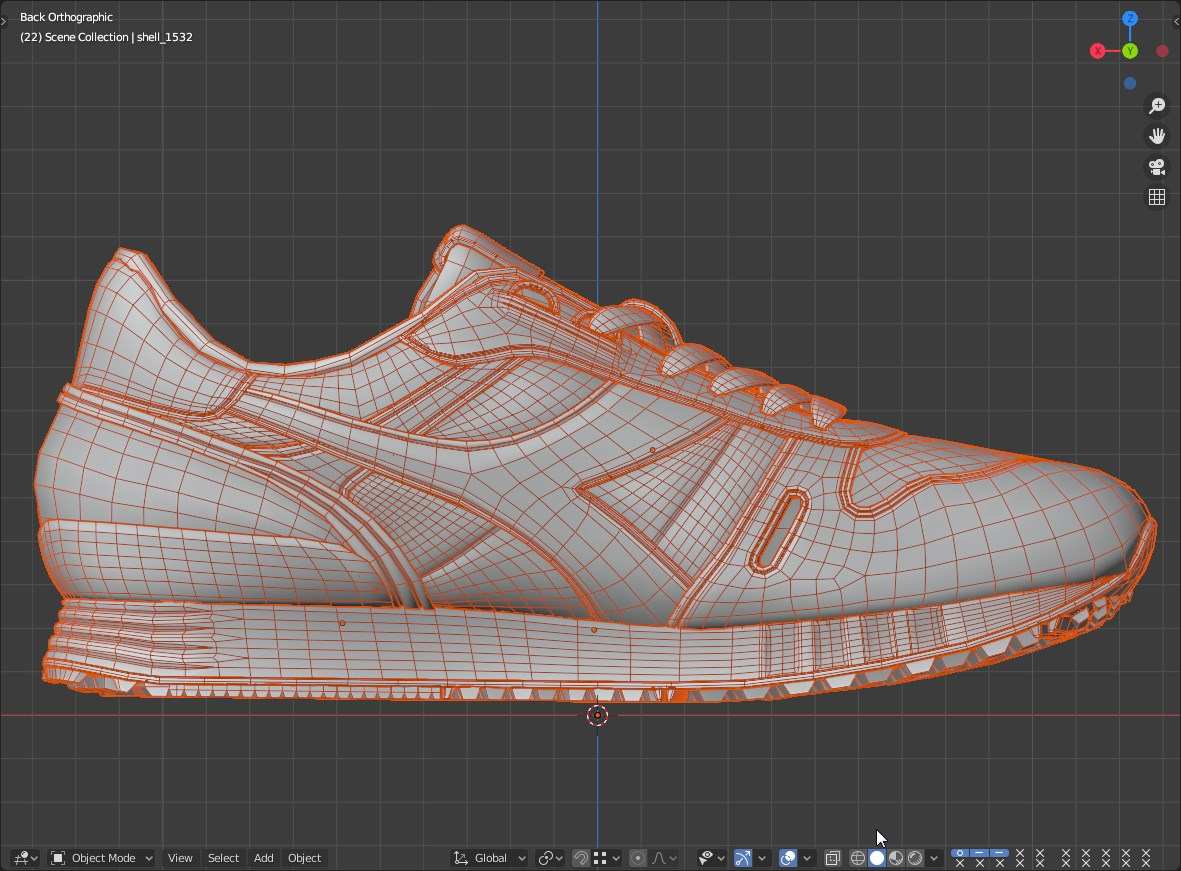The height and width of the screenshot is (871, 1181).
Task: Click the red X axis gizmo circle
Action: pos(1098,51)
